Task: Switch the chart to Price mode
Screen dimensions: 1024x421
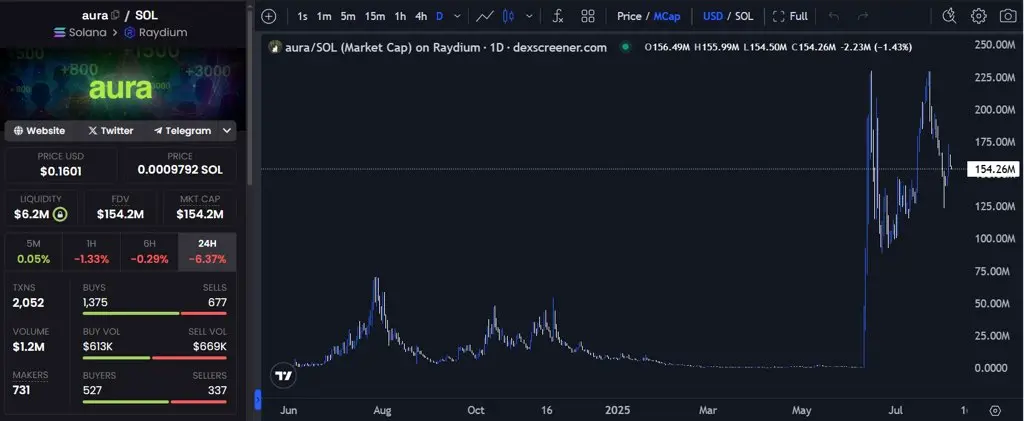Action: [x=629, y=16]
